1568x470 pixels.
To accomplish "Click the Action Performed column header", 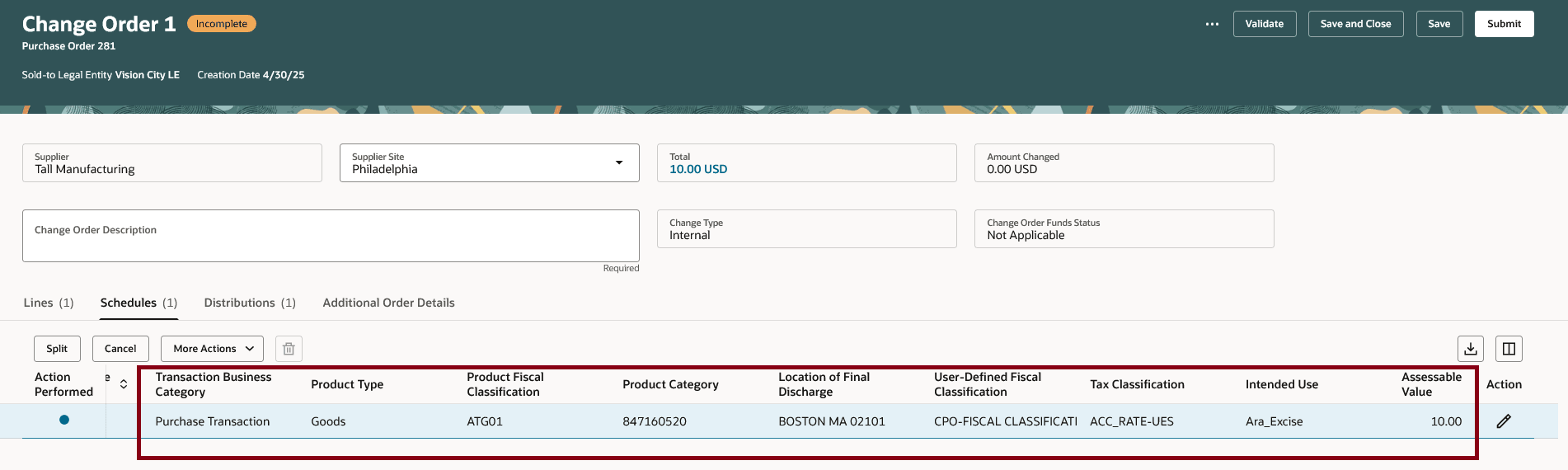I will (x=63, y=384).
